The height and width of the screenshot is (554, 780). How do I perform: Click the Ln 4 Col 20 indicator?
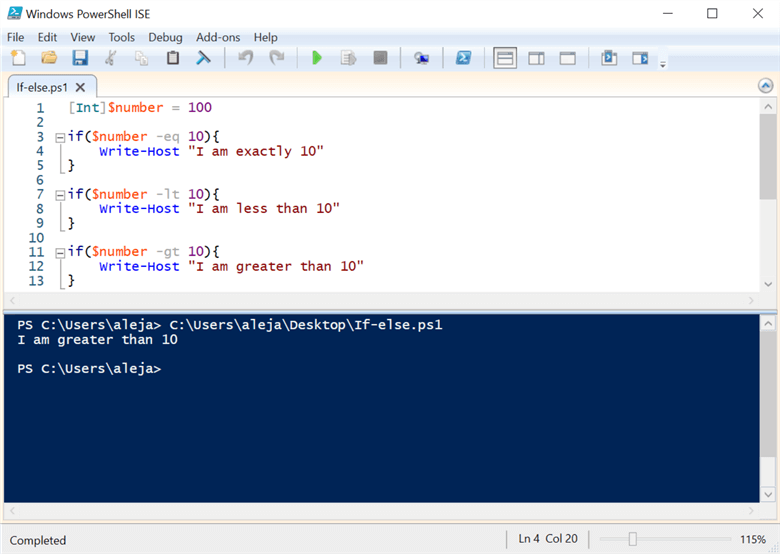click(548, 539)
